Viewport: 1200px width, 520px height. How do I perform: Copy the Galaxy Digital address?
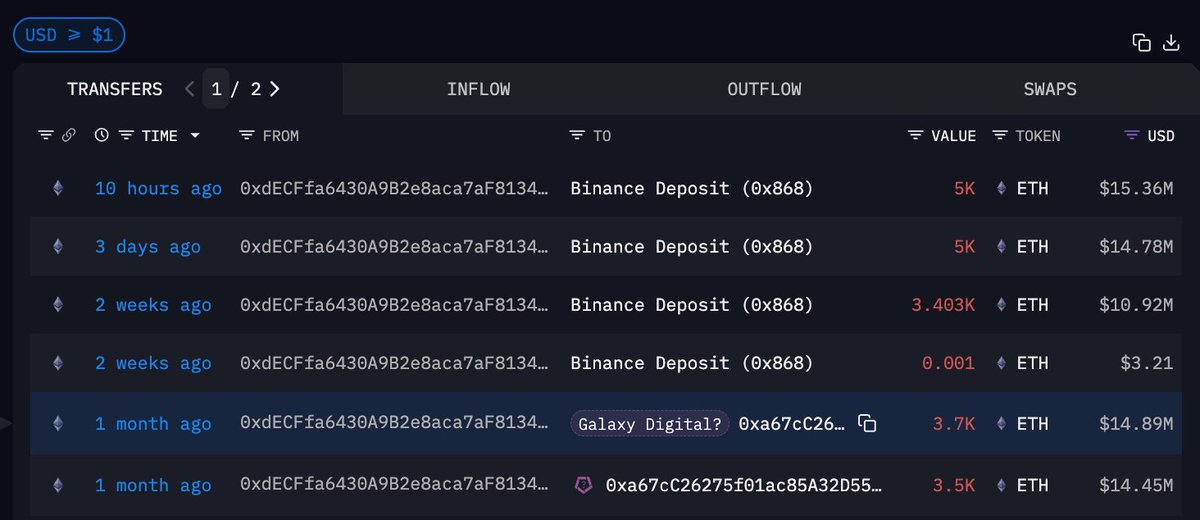pyautogui.click(x=867, y=424)
